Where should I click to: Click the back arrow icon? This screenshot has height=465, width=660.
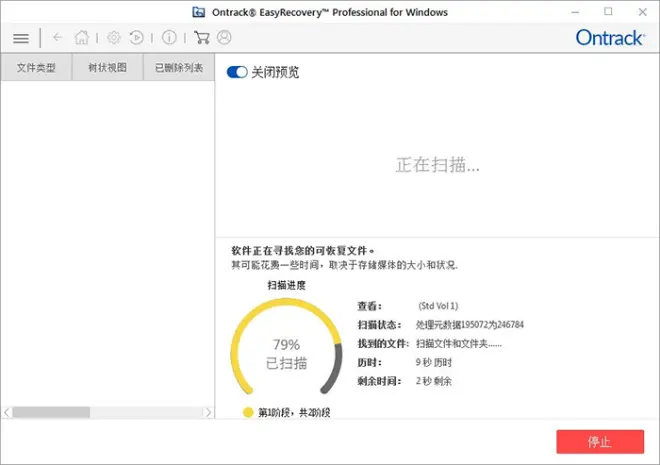click(x=58, y=37)
